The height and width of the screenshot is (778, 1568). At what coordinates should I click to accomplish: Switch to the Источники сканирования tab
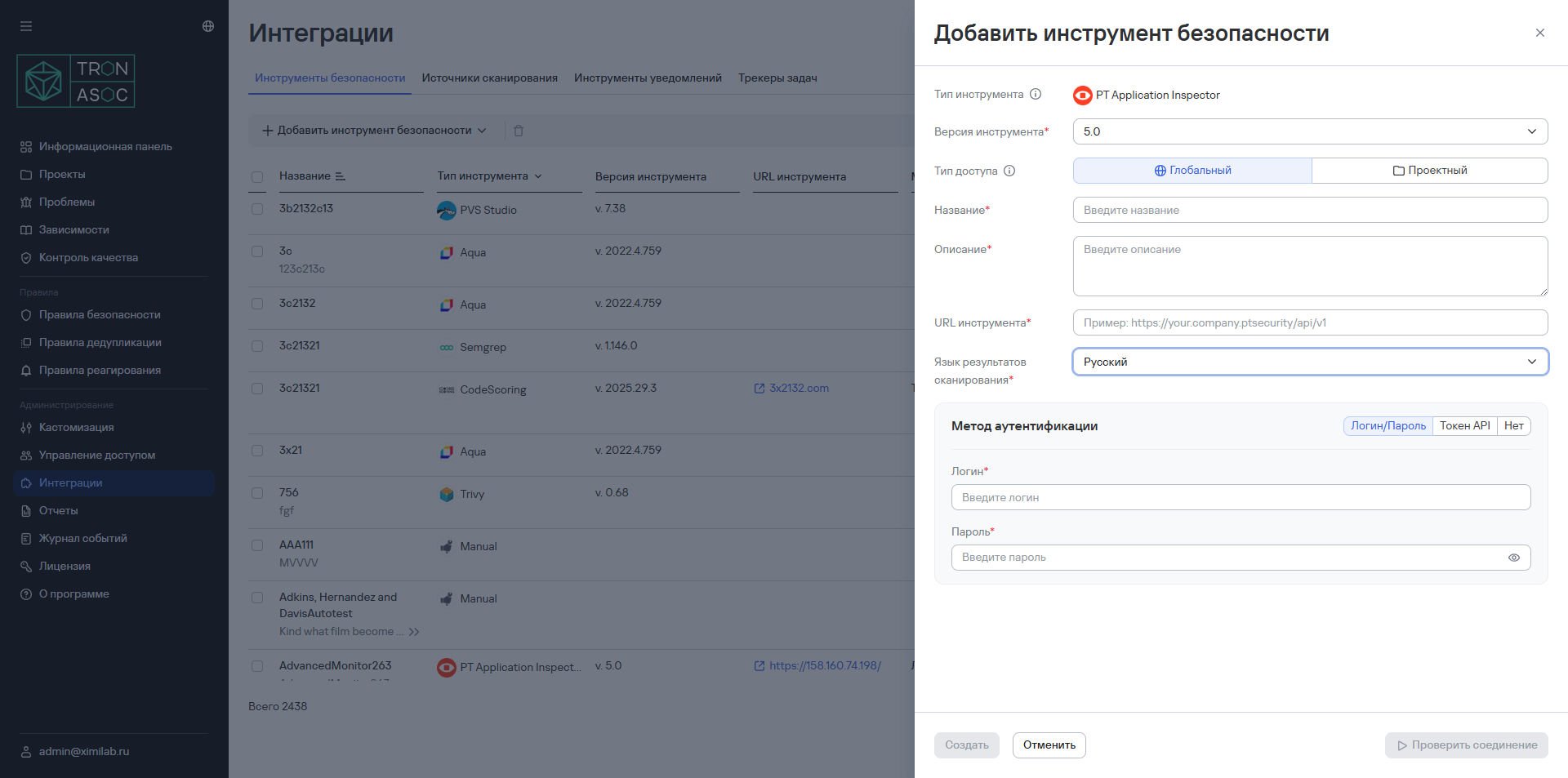click(x=490, y=78)
